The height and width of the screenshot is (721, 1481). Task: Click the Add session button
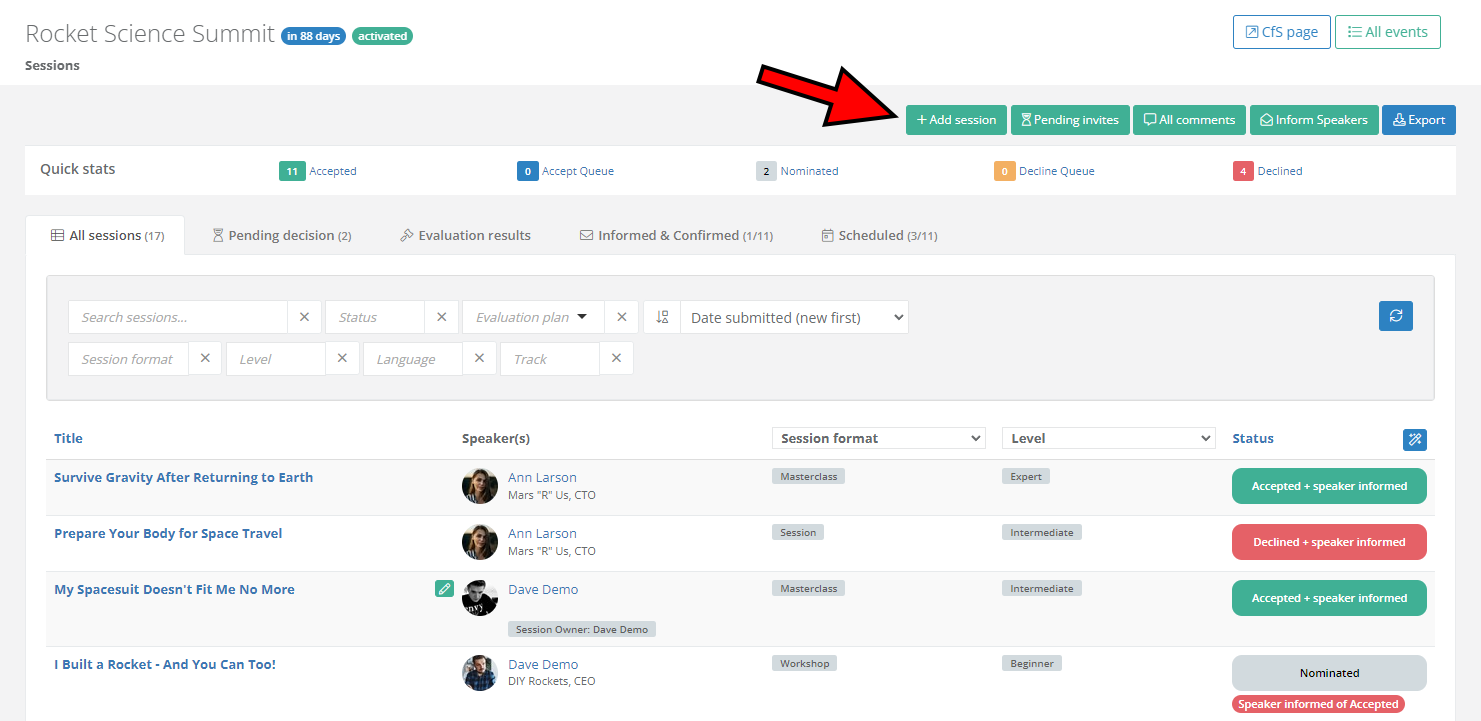pyautogui.click(x=956, y=120)
